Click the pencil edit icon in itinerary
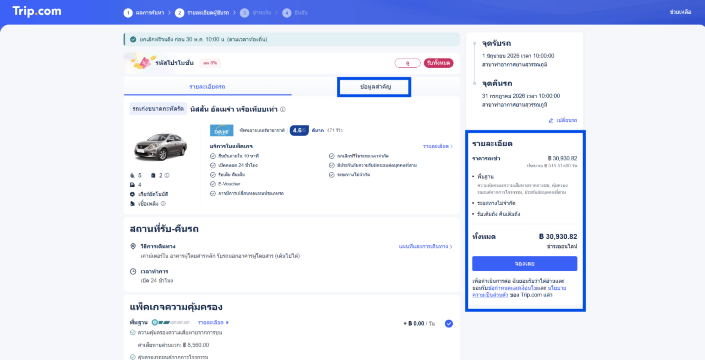 click(551, 120)
